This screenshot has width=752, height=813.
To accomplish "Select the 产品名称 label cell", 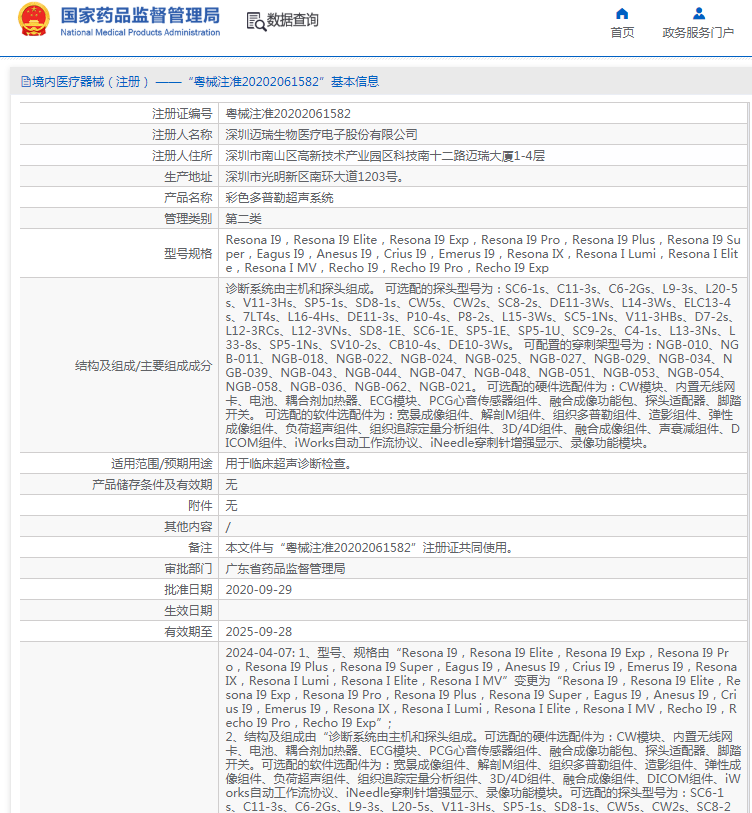I will click(119, 198).
